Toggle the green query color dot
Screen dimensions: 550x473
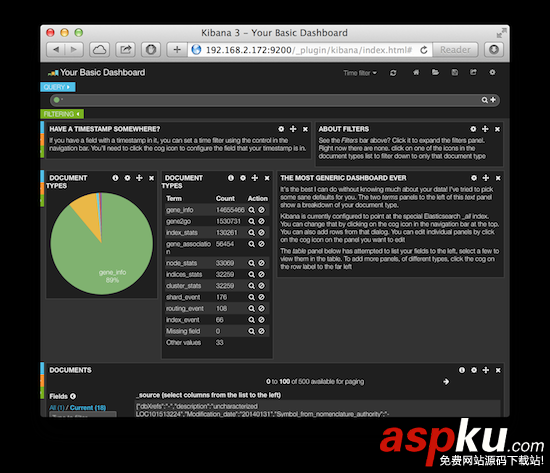pos(57,100)
